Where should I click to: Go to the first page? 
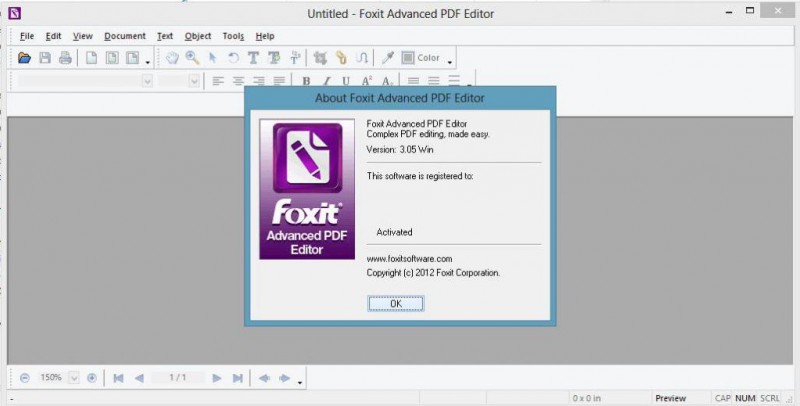(118, 378)
